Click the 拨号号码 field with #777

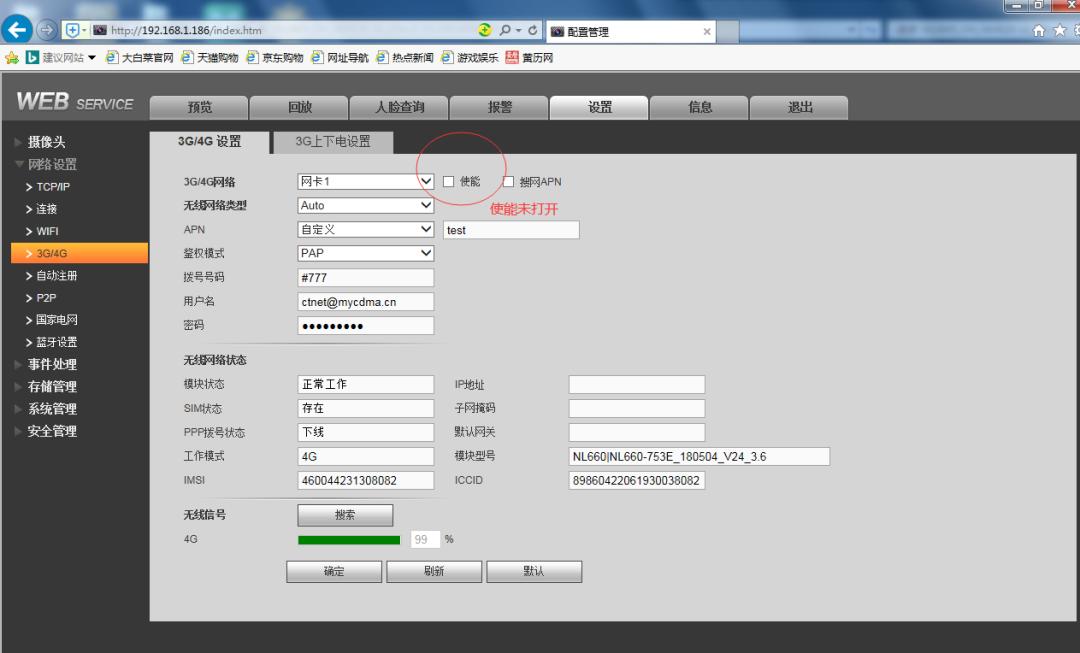click(x=366, y=278)
